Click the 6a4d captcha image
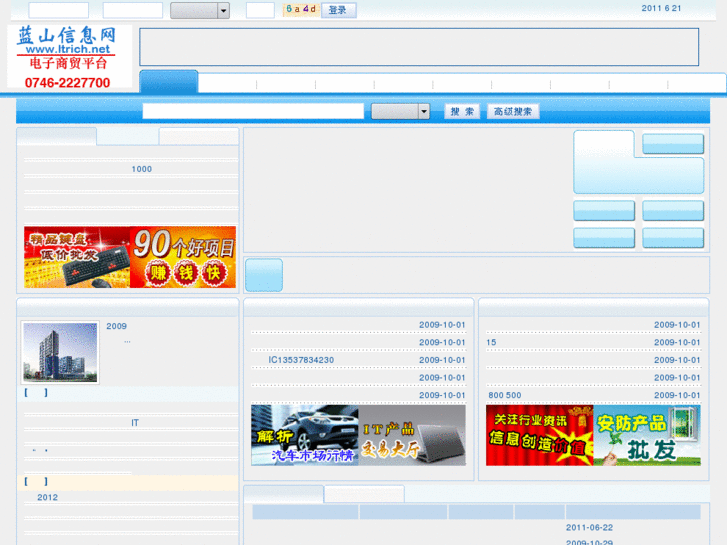This screenshot has height=545, width=727. point(301,10)
